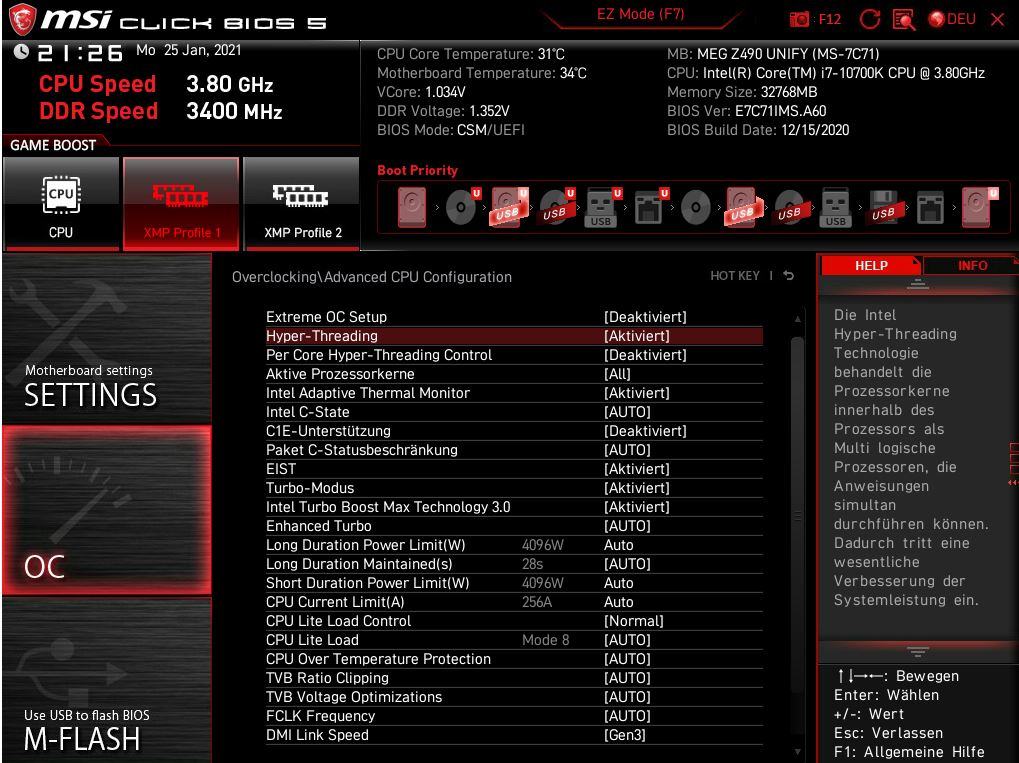Click the circular reset arrow icon in top bar
The image size is (1019, 763).
[x=870, y=19]
